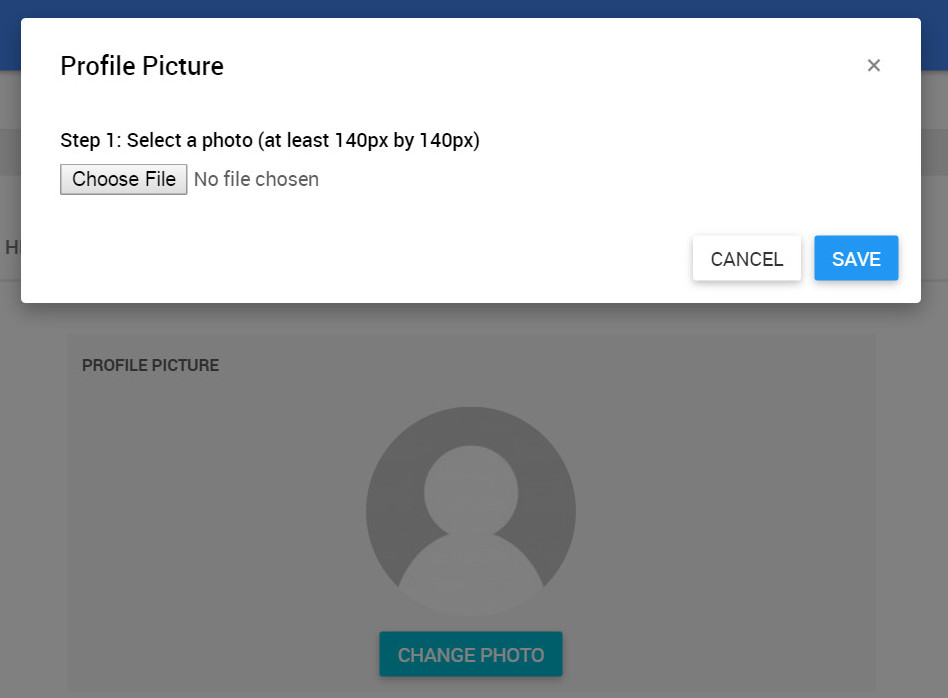Click the Choose File button
The height and width of the screenshot is (698, 948).
tap(124, 179)
